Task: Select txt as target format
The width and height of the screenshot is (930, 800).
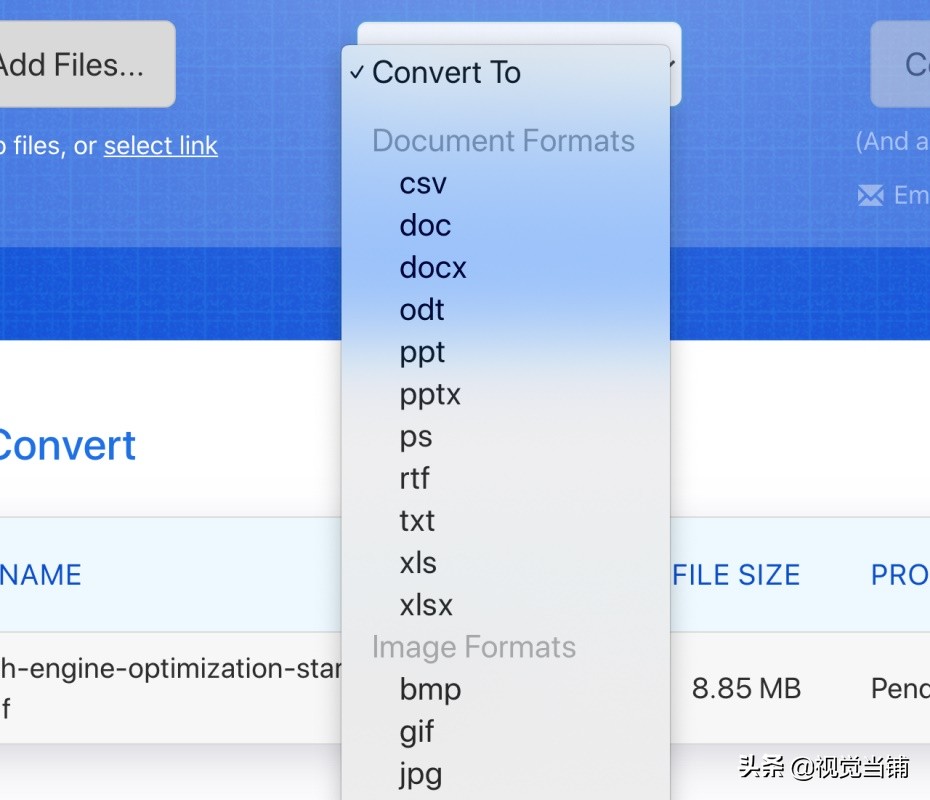Action: 417,521
